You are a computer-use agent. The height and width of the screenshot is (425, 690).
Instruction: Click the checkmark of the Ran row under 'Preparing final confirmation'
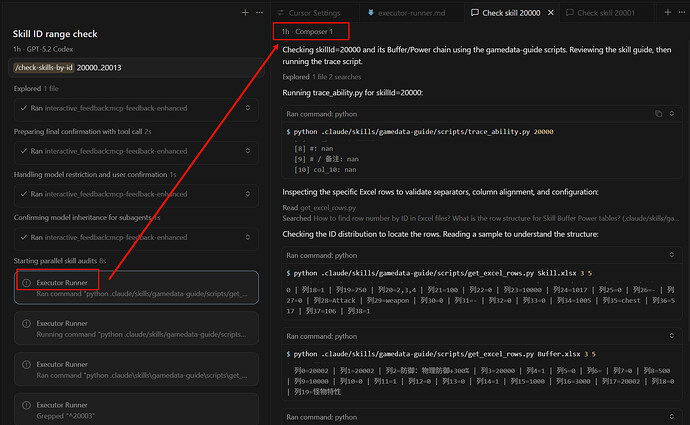pyautogui.click(x=24, y=151)
